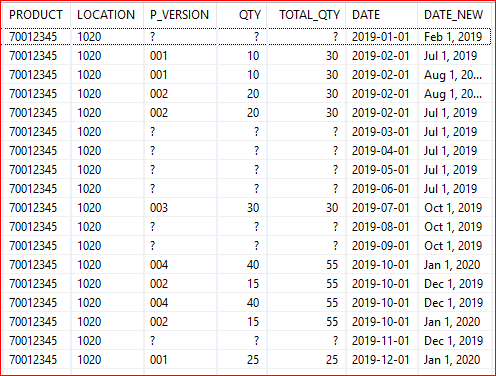This screenshot has height=376, width=496.
Task: Click the PRODUCT column header
Action: [36, 15]
